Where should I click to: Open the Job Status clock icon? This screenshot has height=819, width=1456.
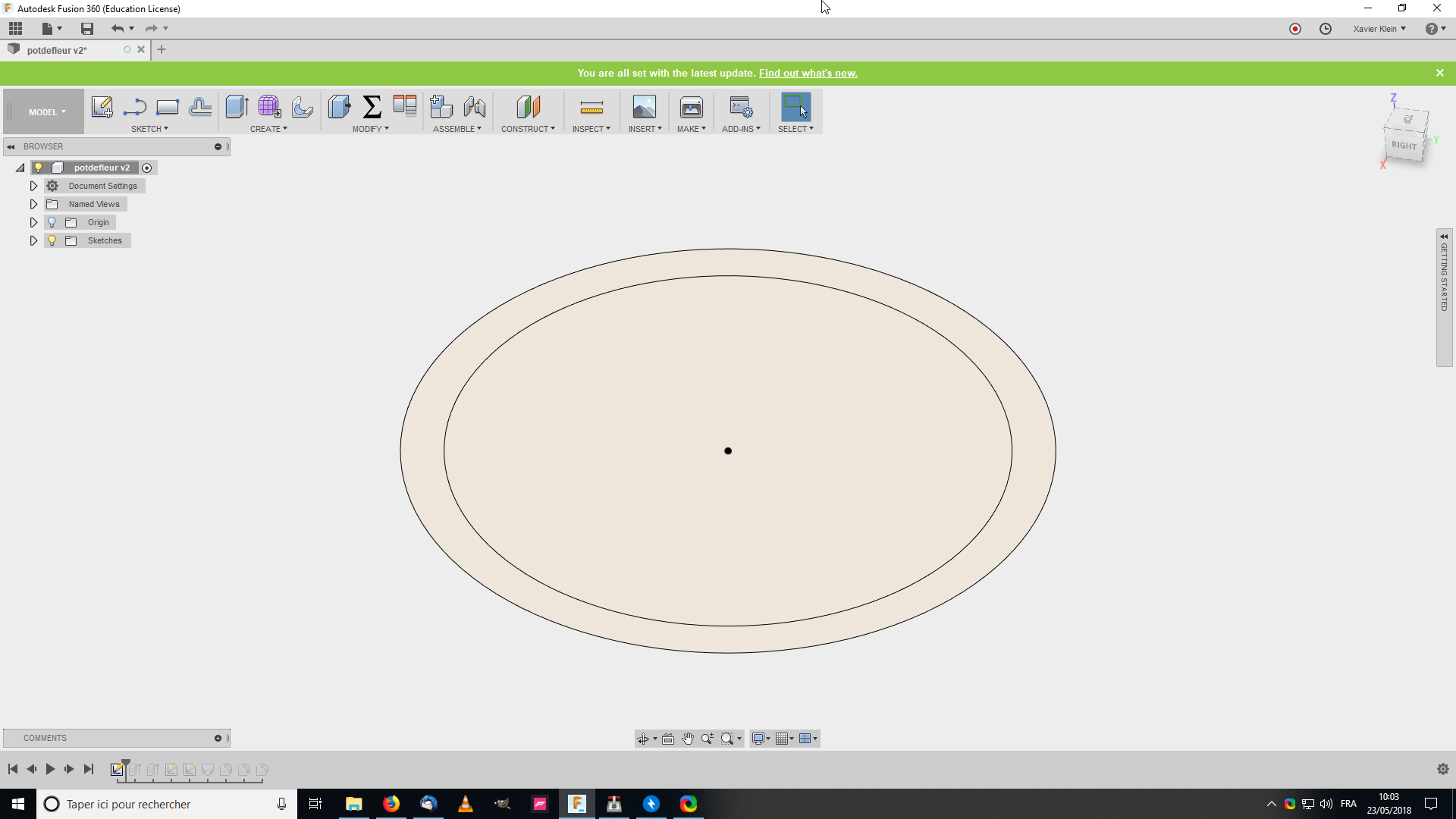pos(1326,29)
